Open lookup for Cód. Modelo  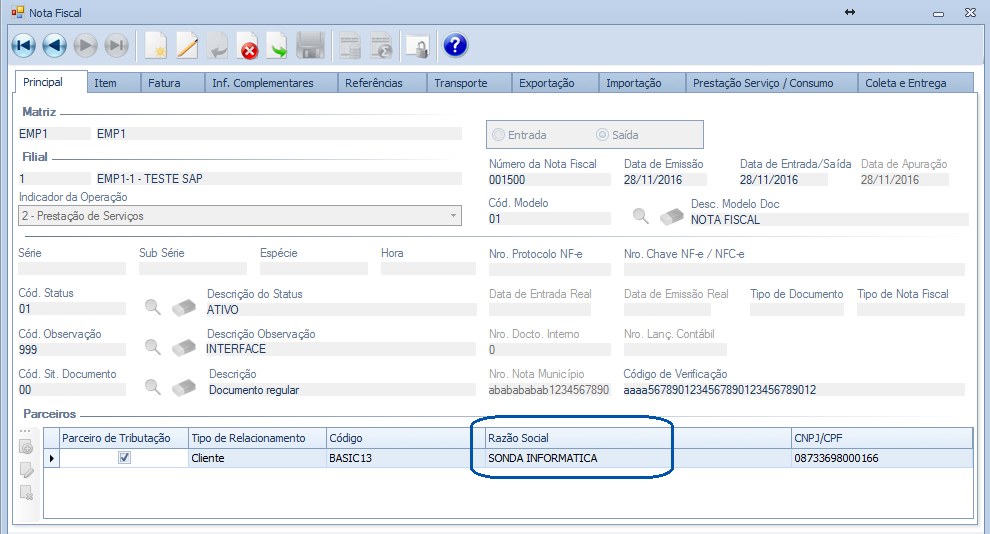tap(640, 215)
